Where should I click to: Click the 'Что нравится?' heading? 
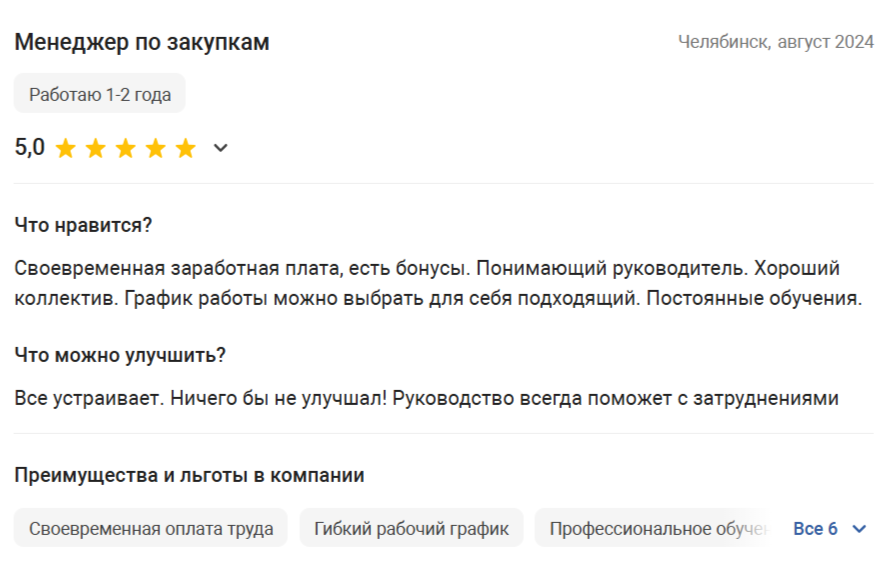(x=83, y=225)
